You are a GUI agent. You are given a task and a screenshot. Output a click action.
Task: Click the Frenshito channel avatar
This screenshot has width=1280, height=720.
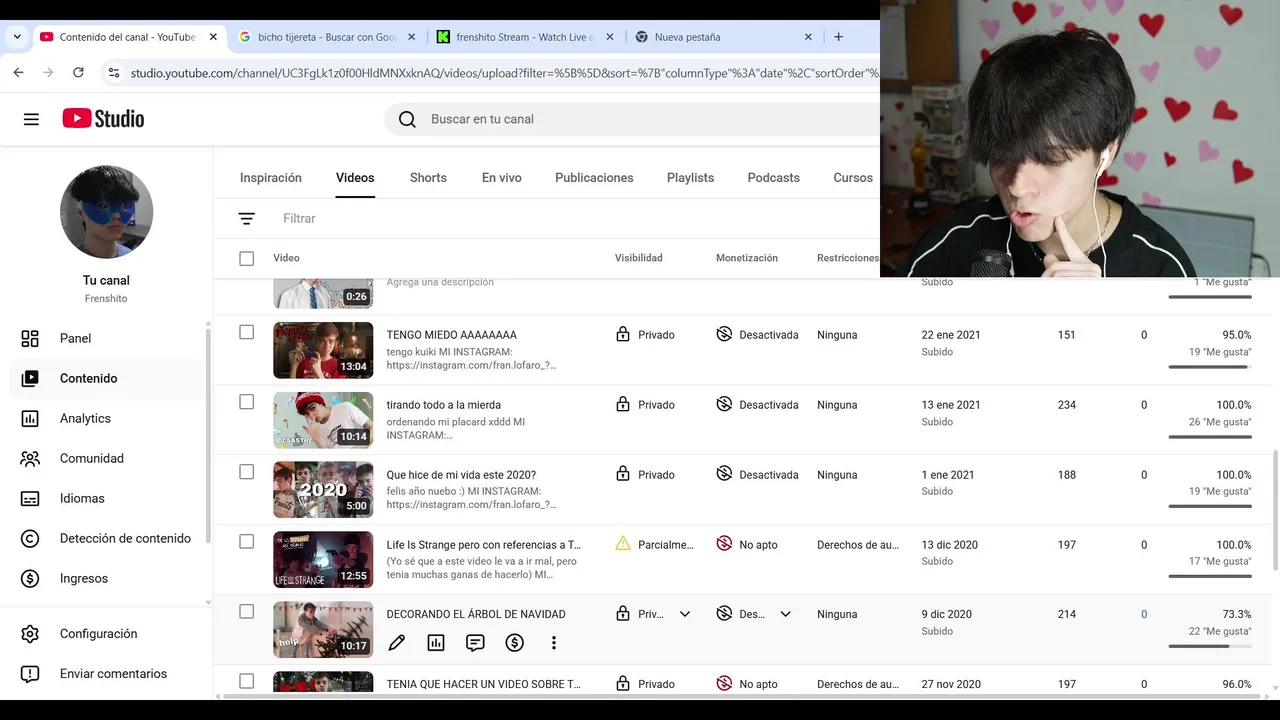click(x=106, y=212)
